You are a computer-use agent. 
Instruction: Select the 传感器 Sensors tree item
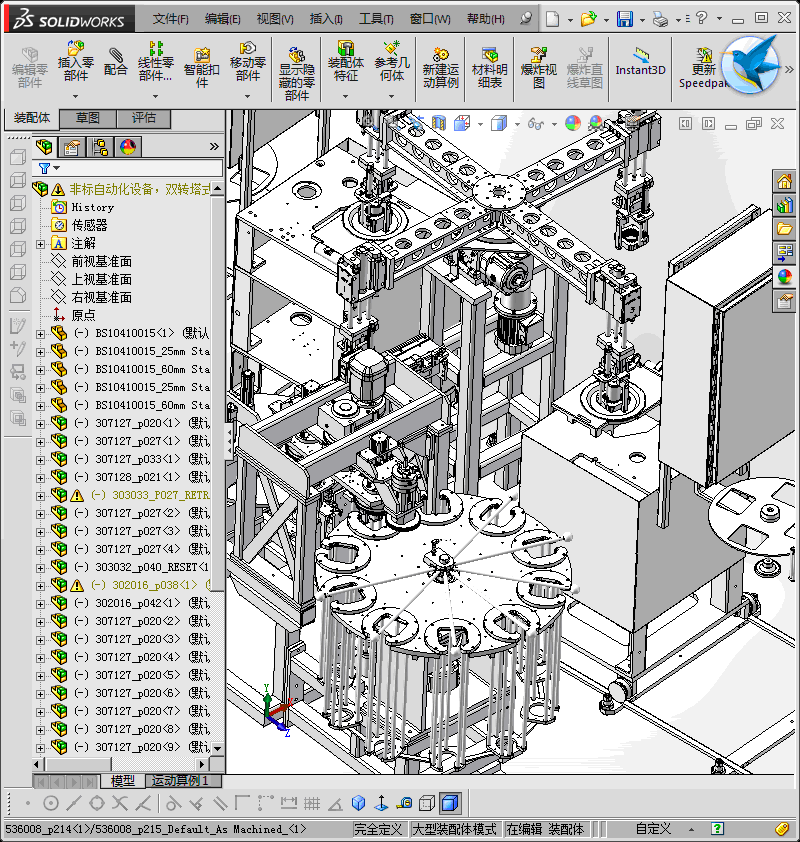coord(89,225)
